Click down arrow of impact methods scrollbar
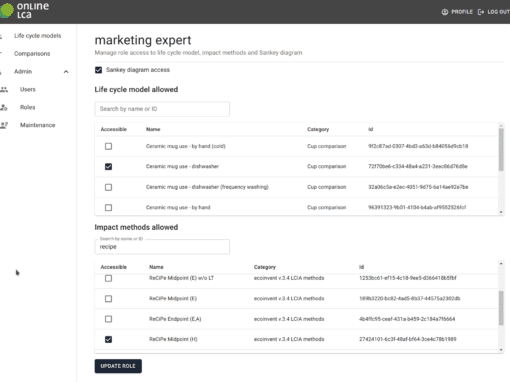The image size is (510, 382). tap(501, 350)
